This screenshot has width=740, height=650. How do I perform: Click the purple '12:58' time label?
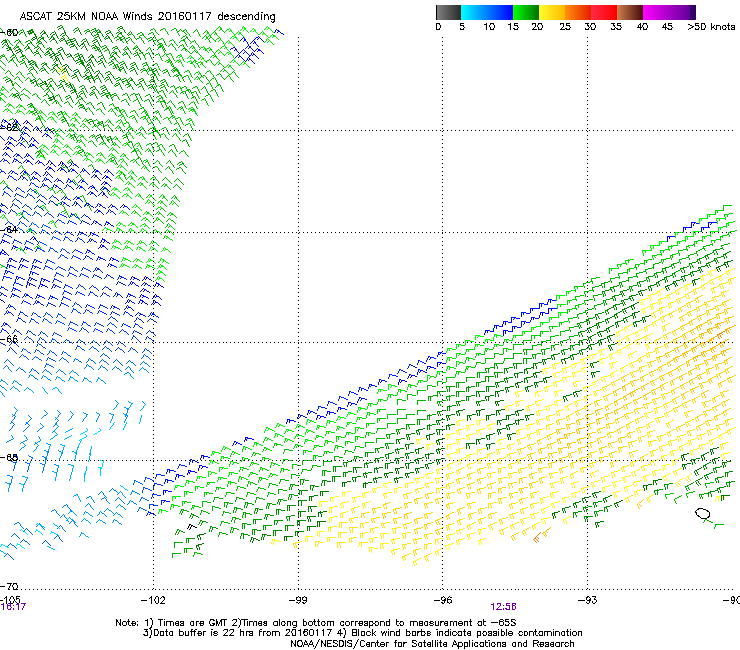[x=503, y=607]
